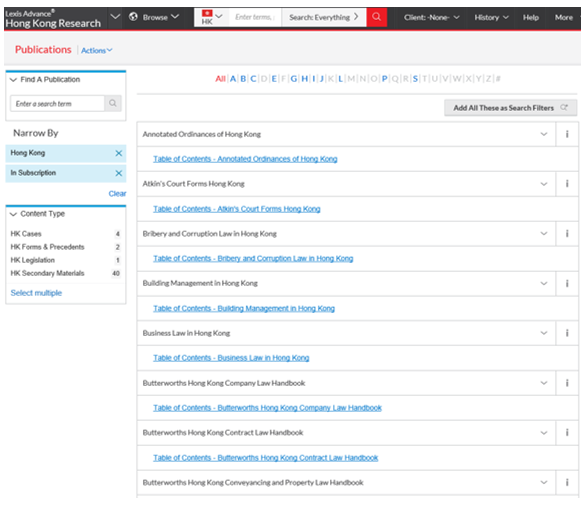Open info for Butterworths Company Law Handbook
This screenshot has width=584, height=507.
567,383
